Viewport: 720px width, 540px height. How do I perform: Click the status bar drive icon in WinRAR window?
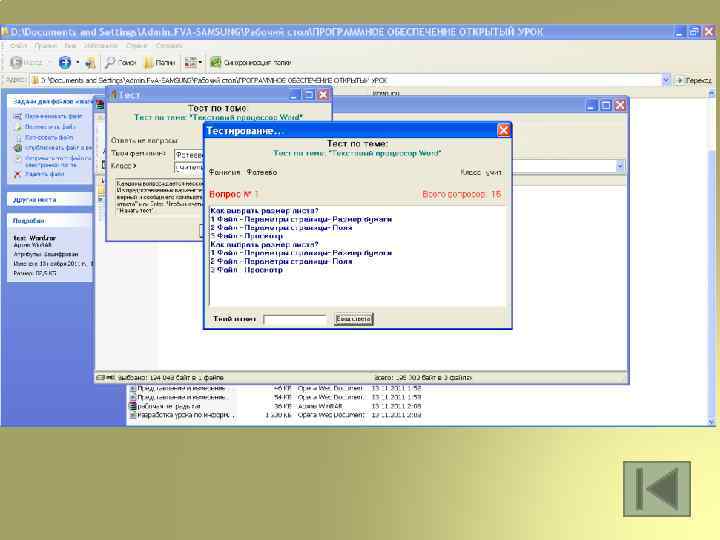click(102, 377)
